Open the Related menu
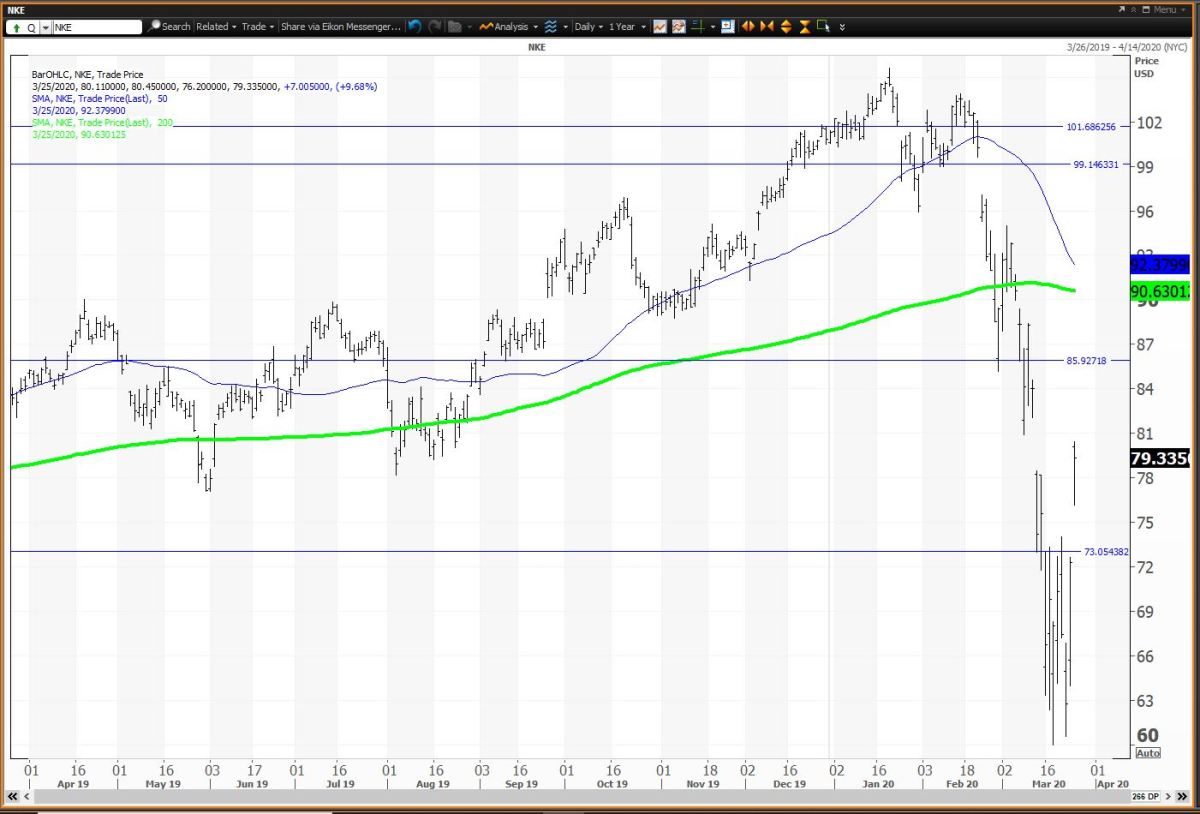This screenshot has height=814, width=1200. coord(215,27)
